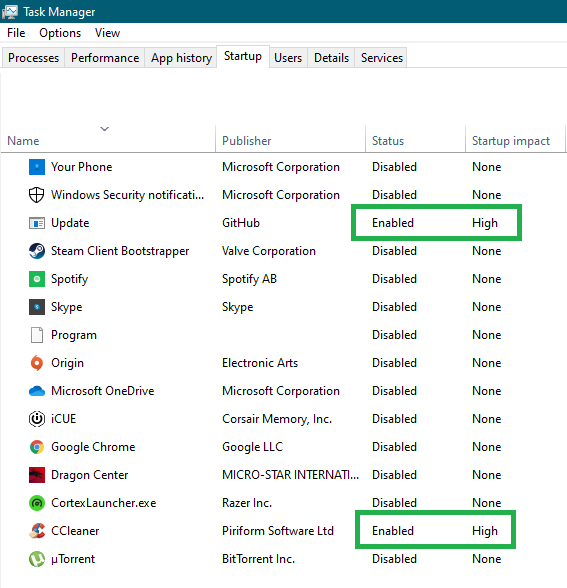This screenshot has height=588, width=567.
Task: Select the Dragon Center icon
Action: pyautogui.click(x=37, y=475)
